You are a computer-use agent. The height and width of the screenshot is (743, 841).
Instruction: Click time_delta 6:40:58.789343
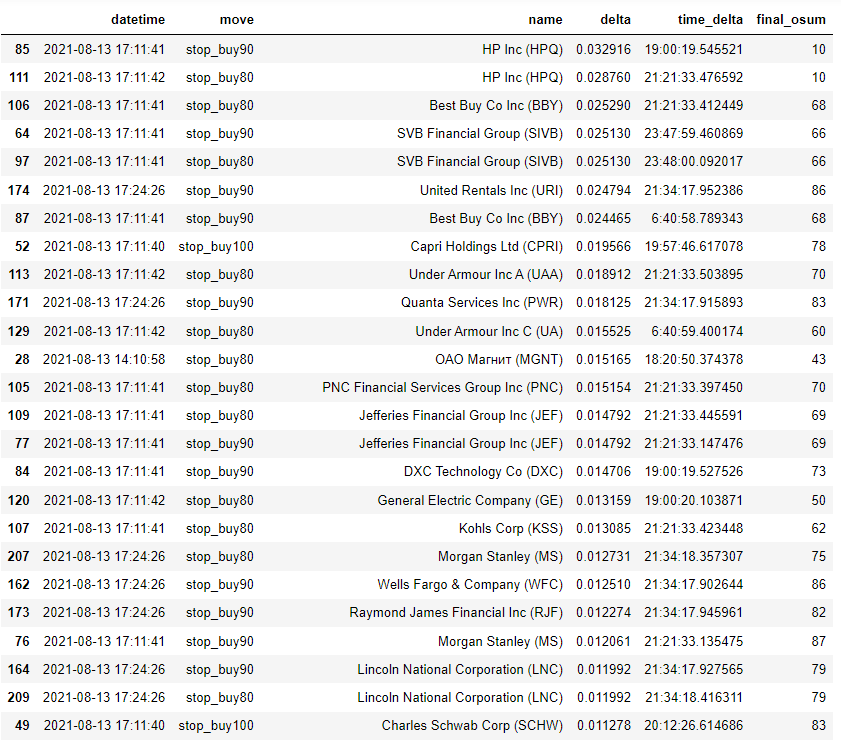coord(697,218)
